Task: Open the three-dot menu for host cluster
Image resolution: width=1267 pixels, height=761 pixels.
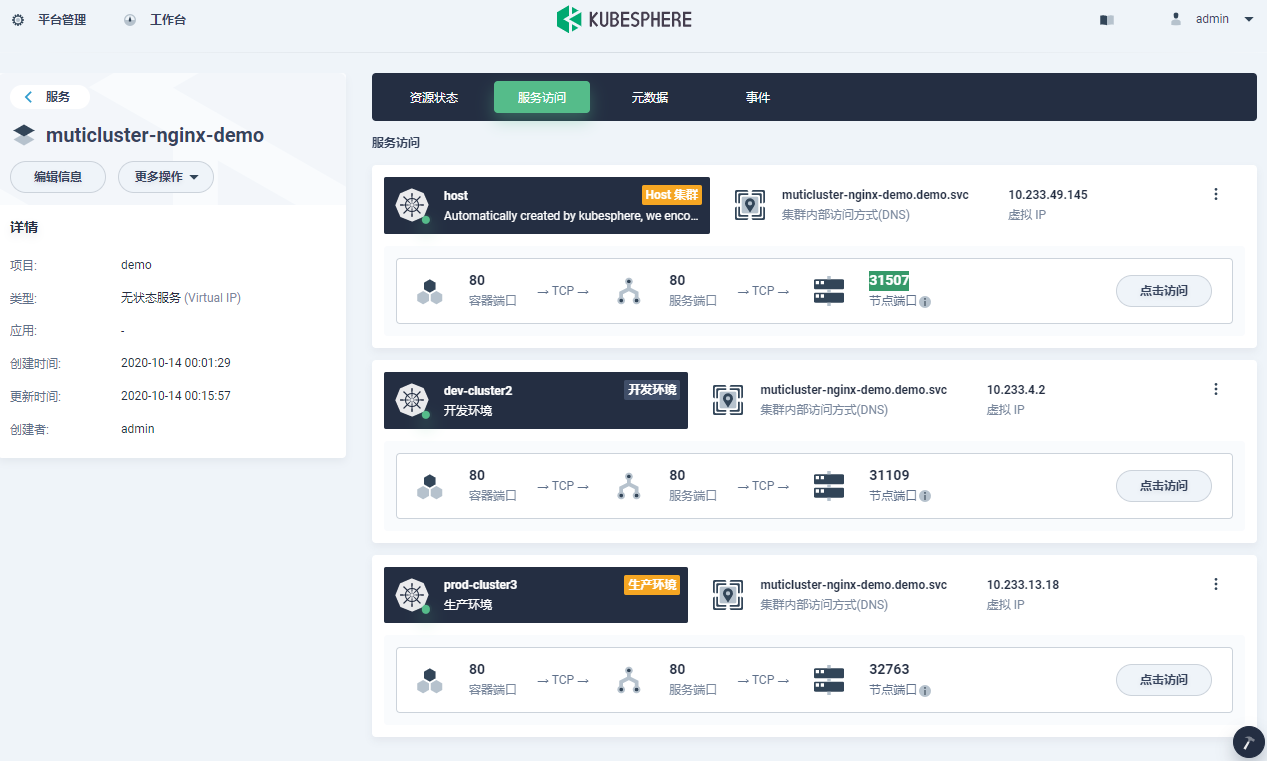Action: (x=1216, y=194)
